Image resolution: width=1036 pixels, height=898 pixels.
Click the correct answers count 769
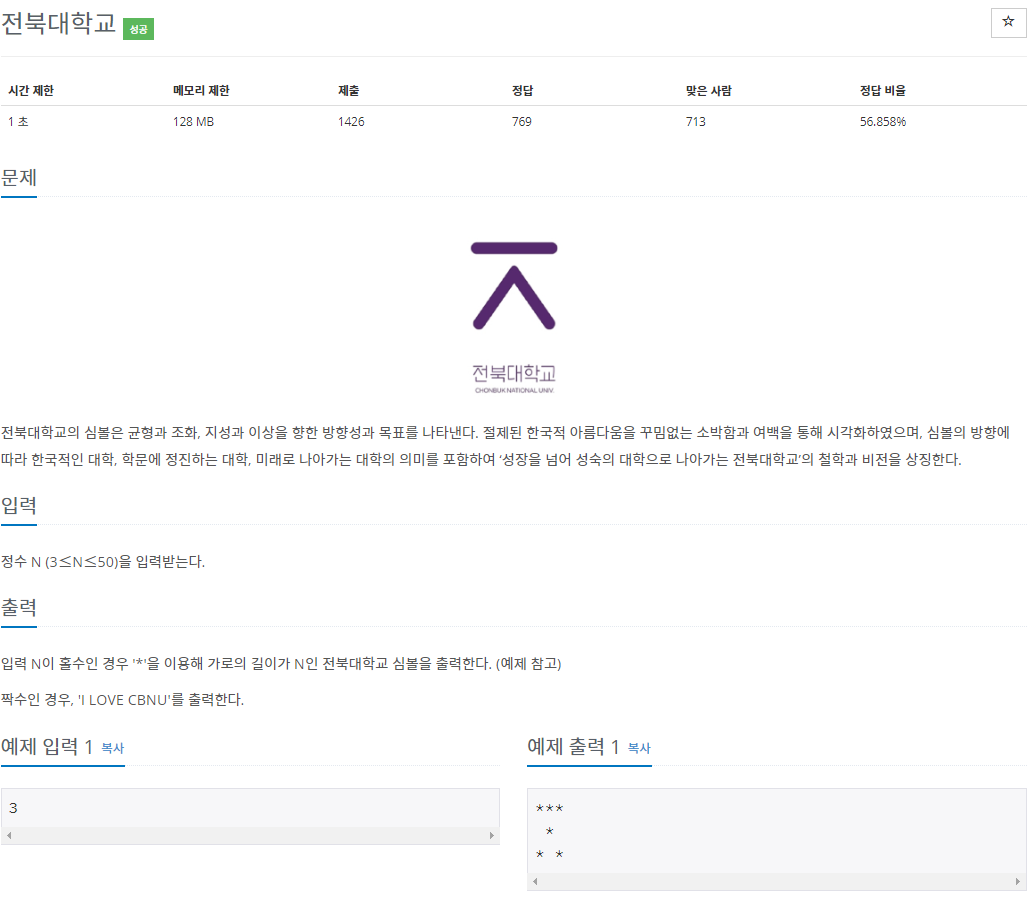click(x=521, y=122)
